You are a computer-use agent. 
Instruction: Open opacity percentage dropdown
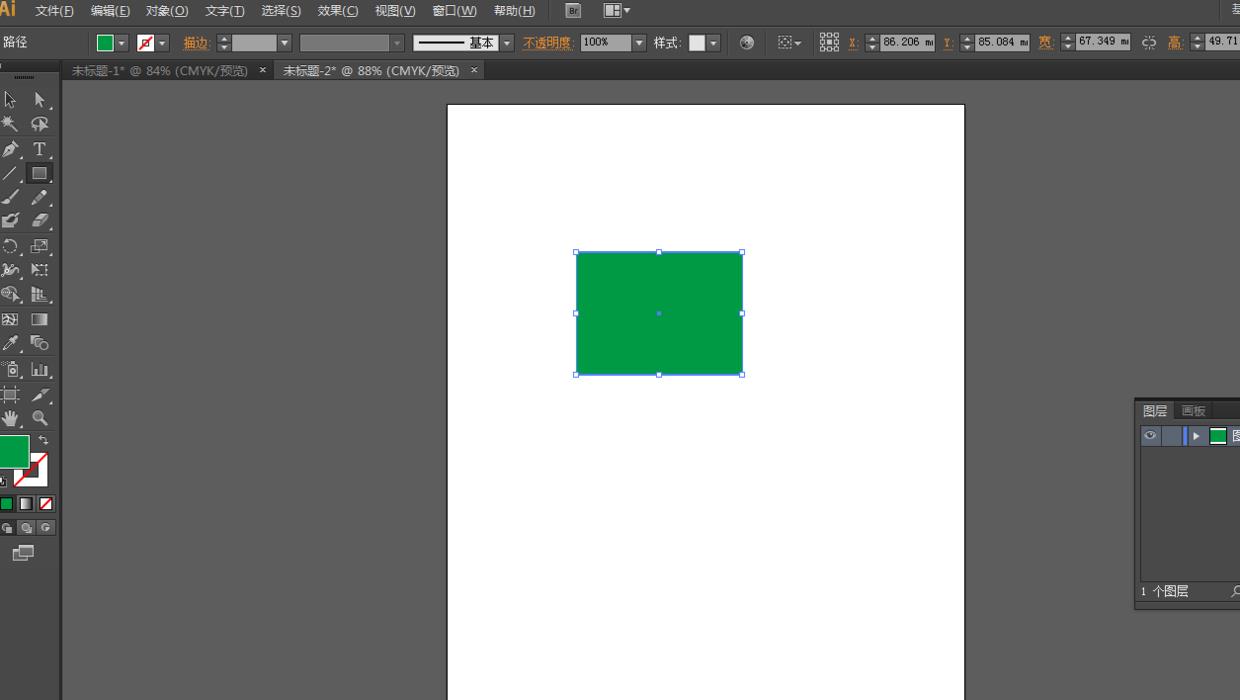coord(639,43)
